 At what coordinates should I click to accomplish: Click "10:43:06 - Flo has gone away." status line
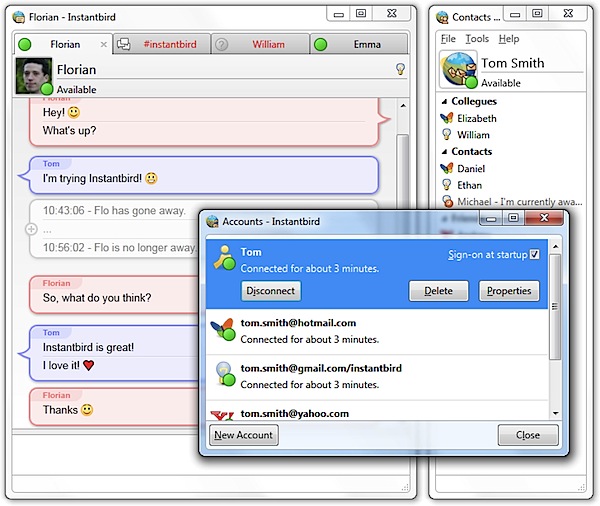[114, 211]
